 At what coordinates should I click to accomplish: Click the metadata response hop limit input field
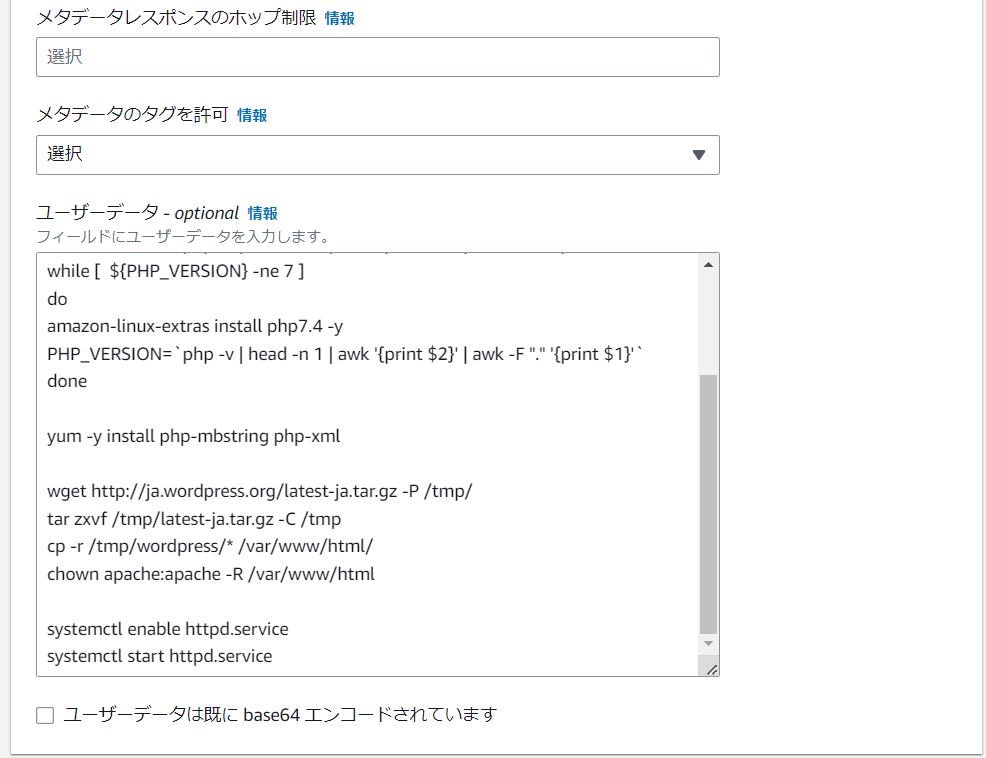pyautogui.click(x=377, y=57)
